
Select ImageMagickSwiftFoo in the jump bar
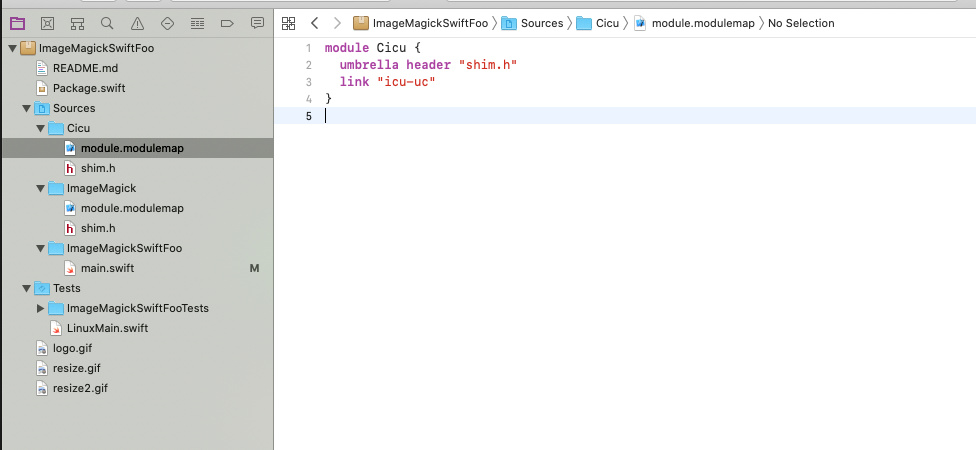click(x=430, y=24)
